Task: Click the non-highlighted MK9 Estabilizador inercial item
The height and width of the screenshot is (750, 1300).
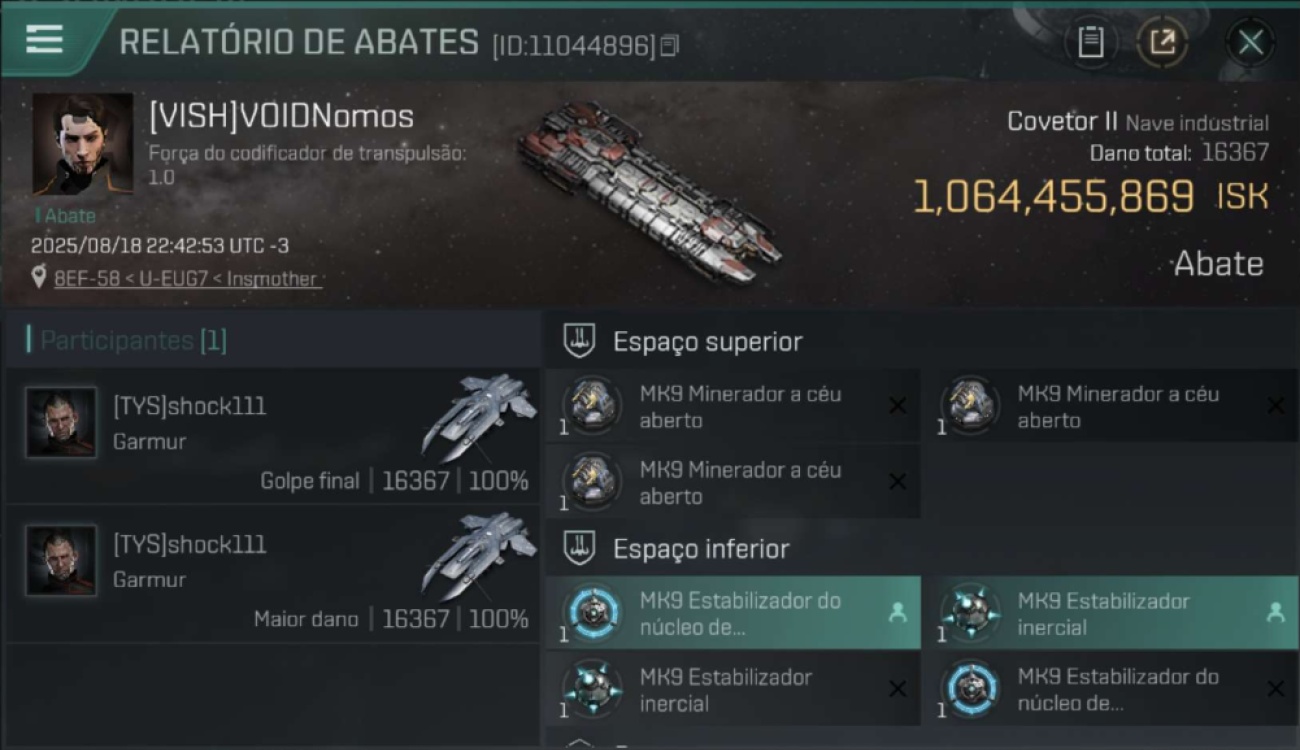Action: [x=733, y=689]
